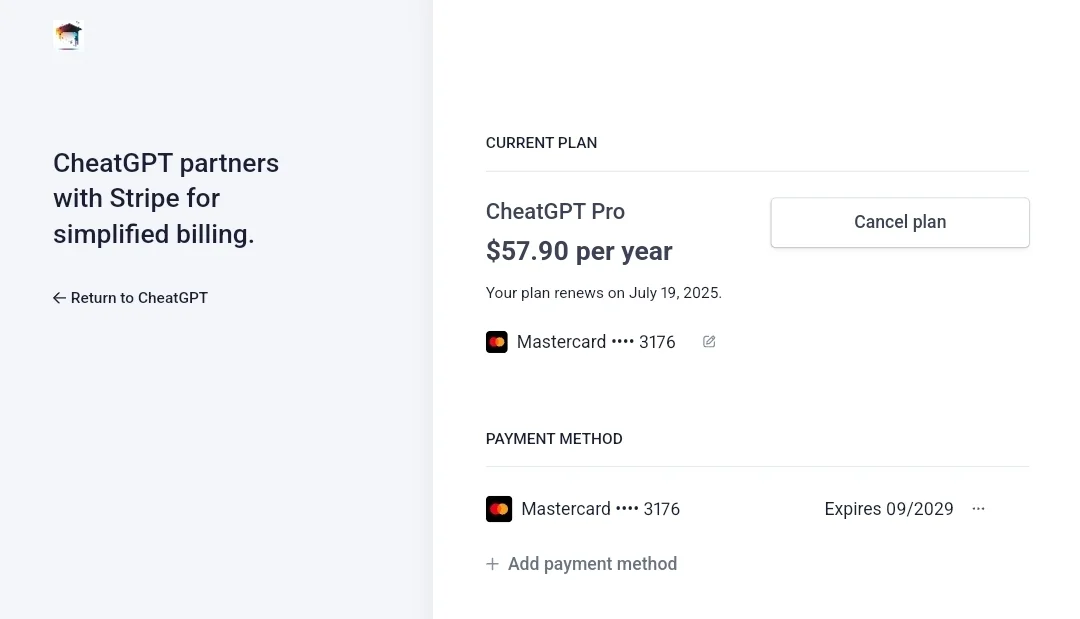Click the Mastercard logo under current plan
Screen dimensions: 1080x619
click(497, 342)
